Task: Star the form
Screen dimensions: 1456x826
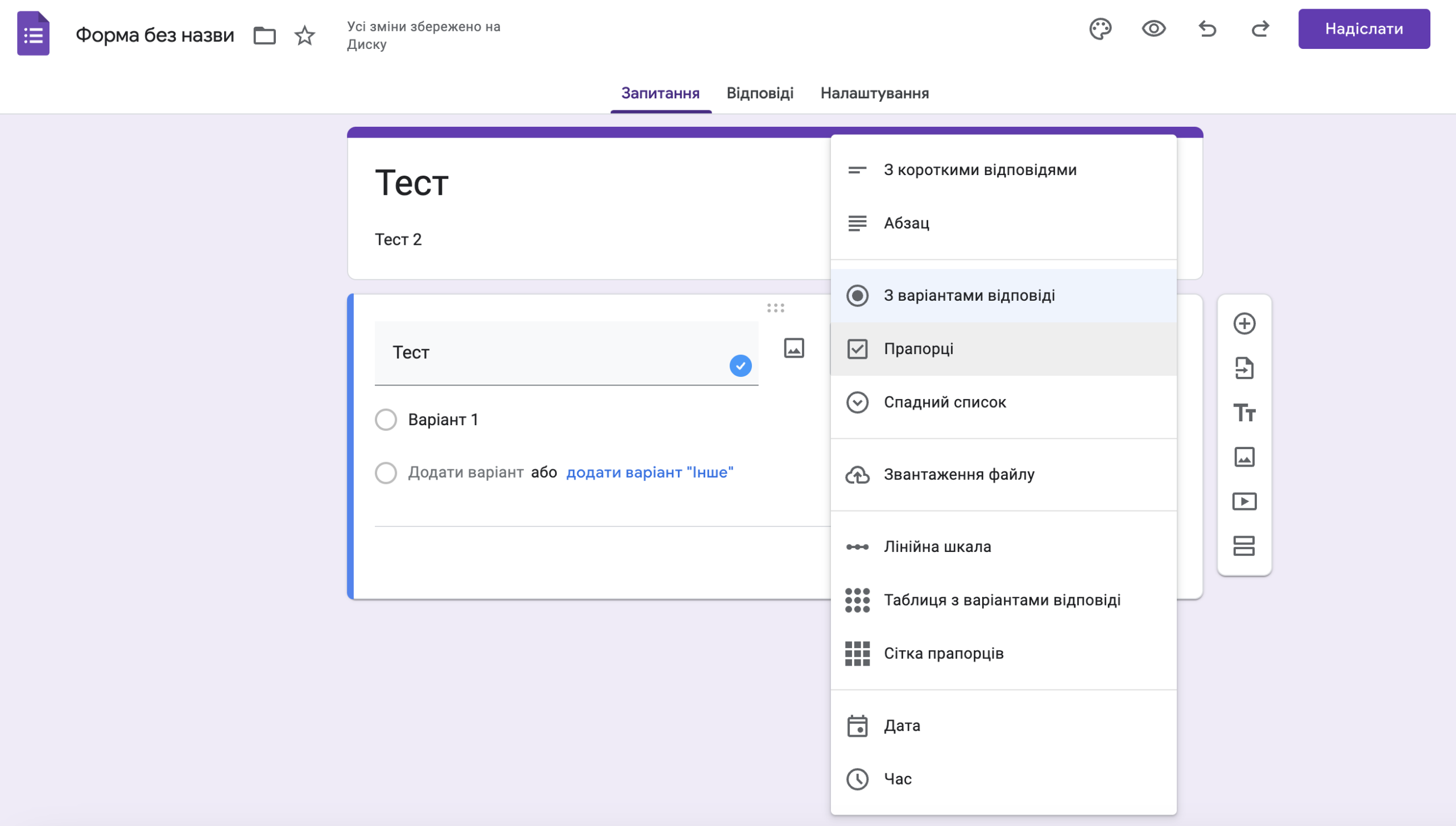Action: [305, 35]
